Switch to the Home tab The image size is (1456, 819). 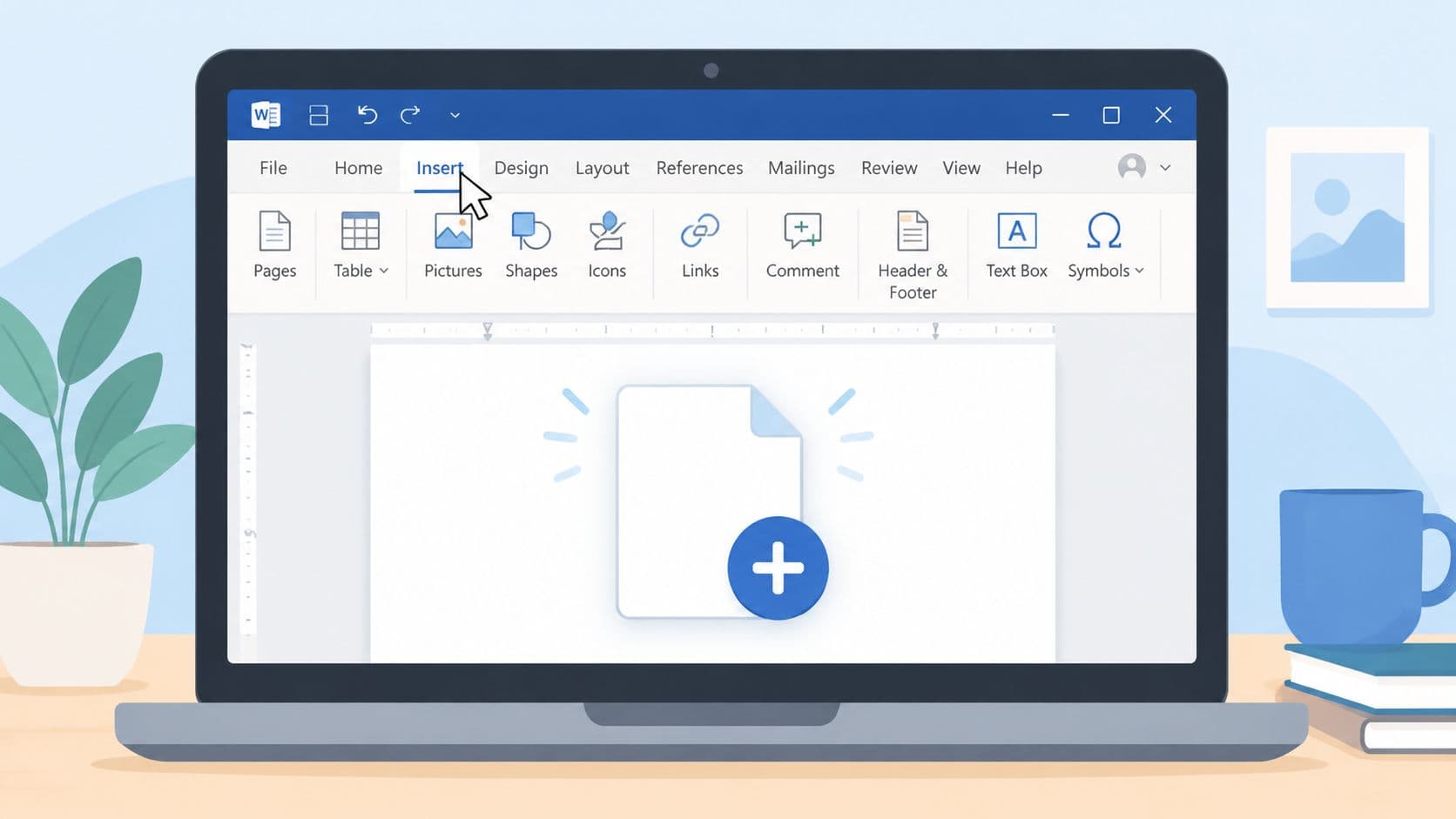click(358, 168)
